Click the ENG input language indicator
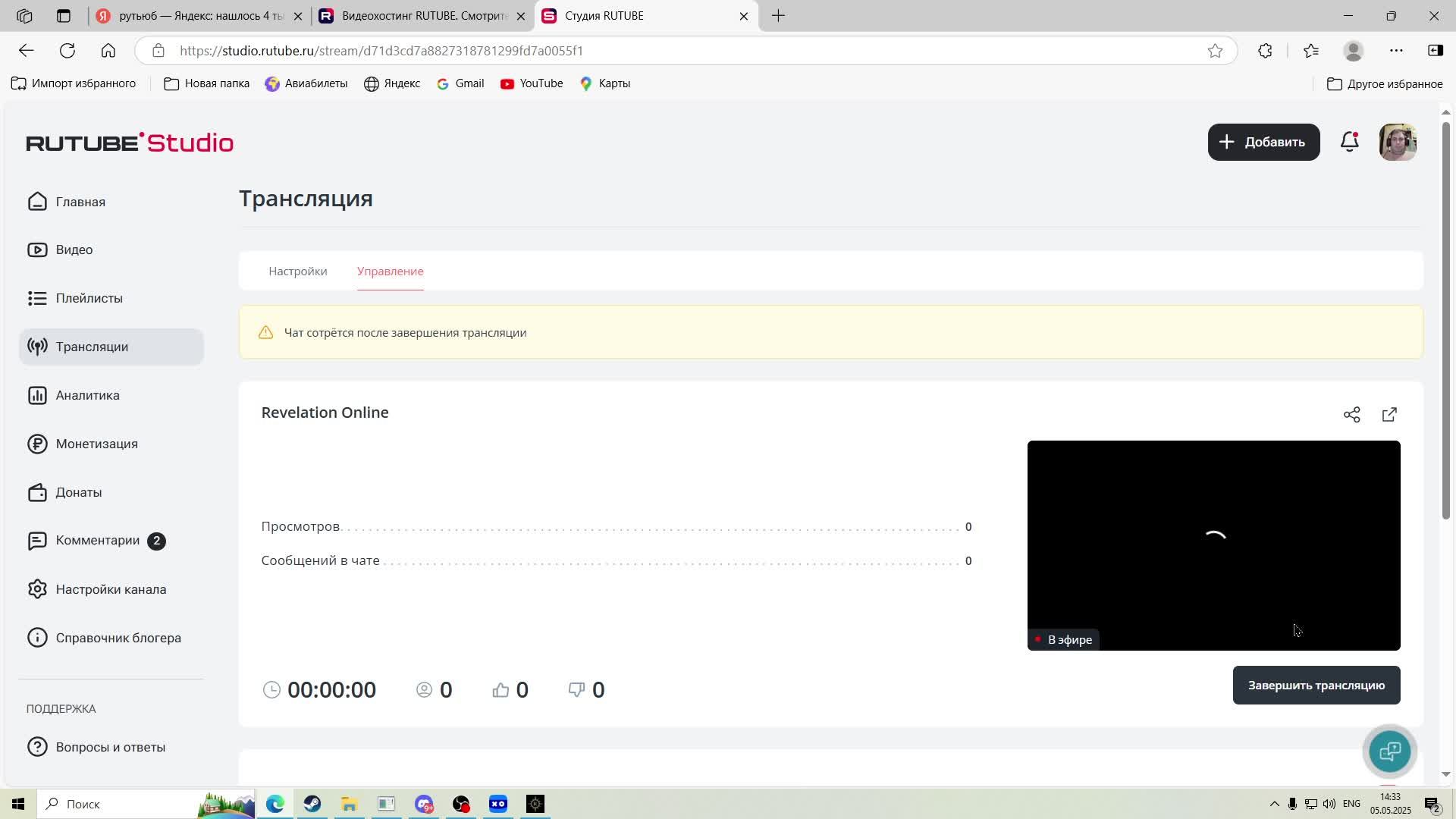This screenshot has height=819, width=1456. click(1351, 804)
